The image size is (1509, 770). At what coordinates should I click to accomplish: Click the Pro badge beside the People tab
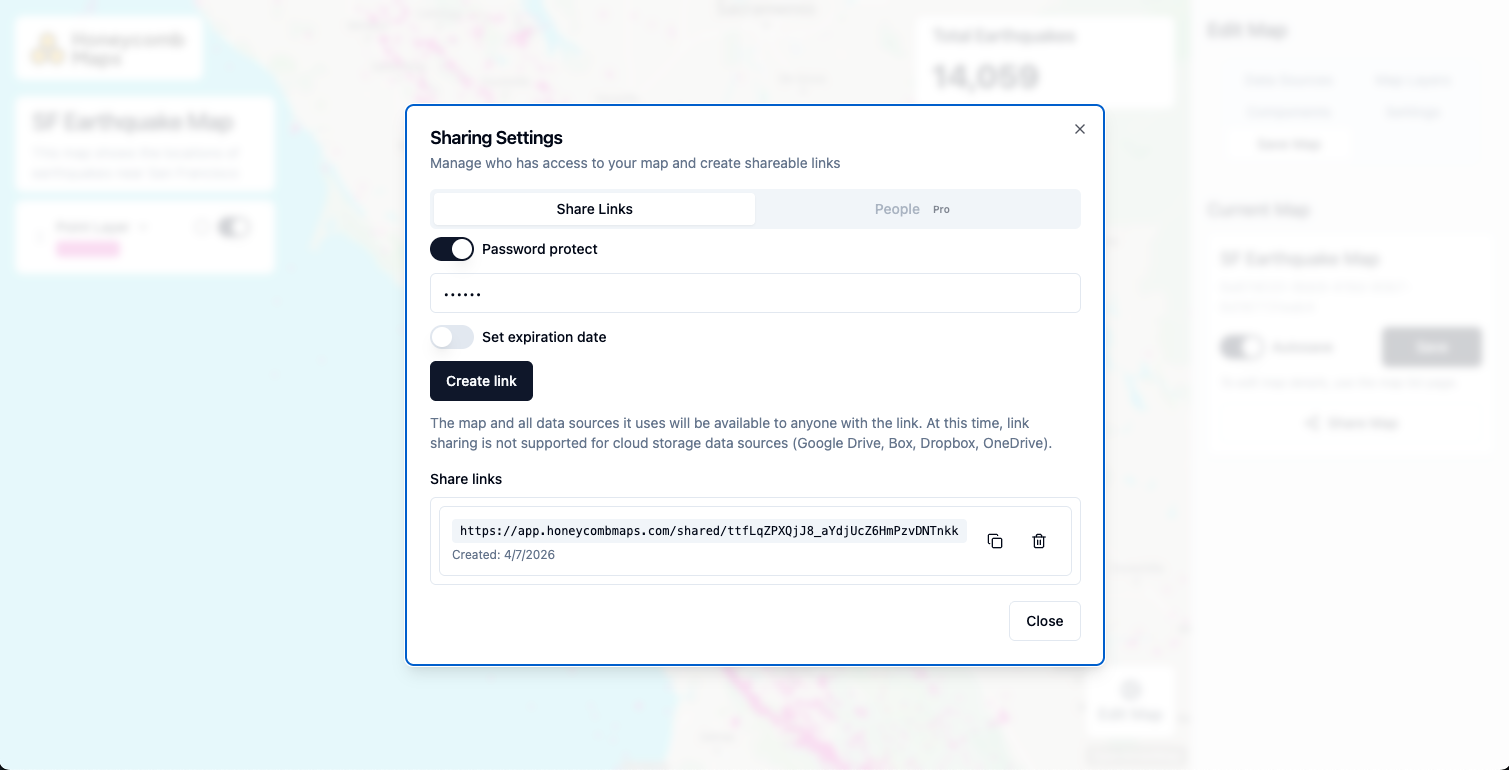[941, 209]
